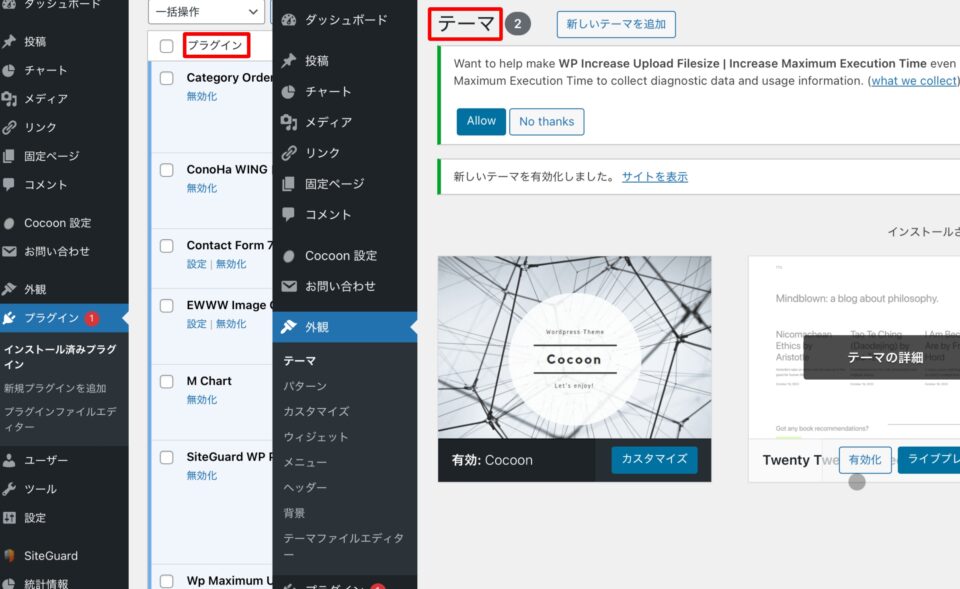Click the user icon beside ユーザー
960x589 pixels.
10,461
